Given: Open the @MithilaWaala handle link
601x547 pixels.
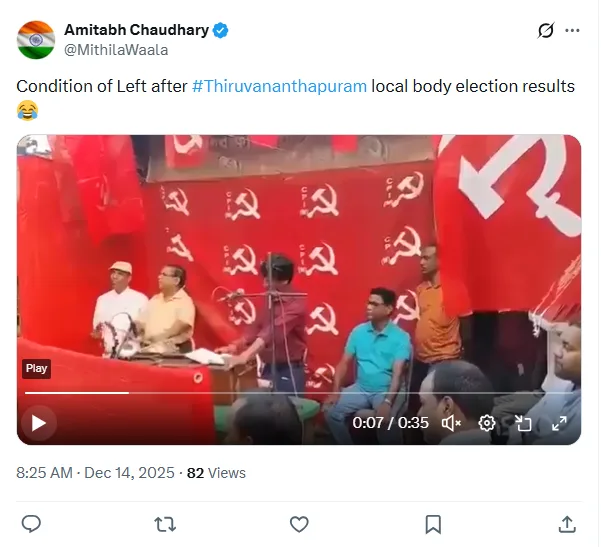Looking at the screenshot, I should tap(116, 50).
